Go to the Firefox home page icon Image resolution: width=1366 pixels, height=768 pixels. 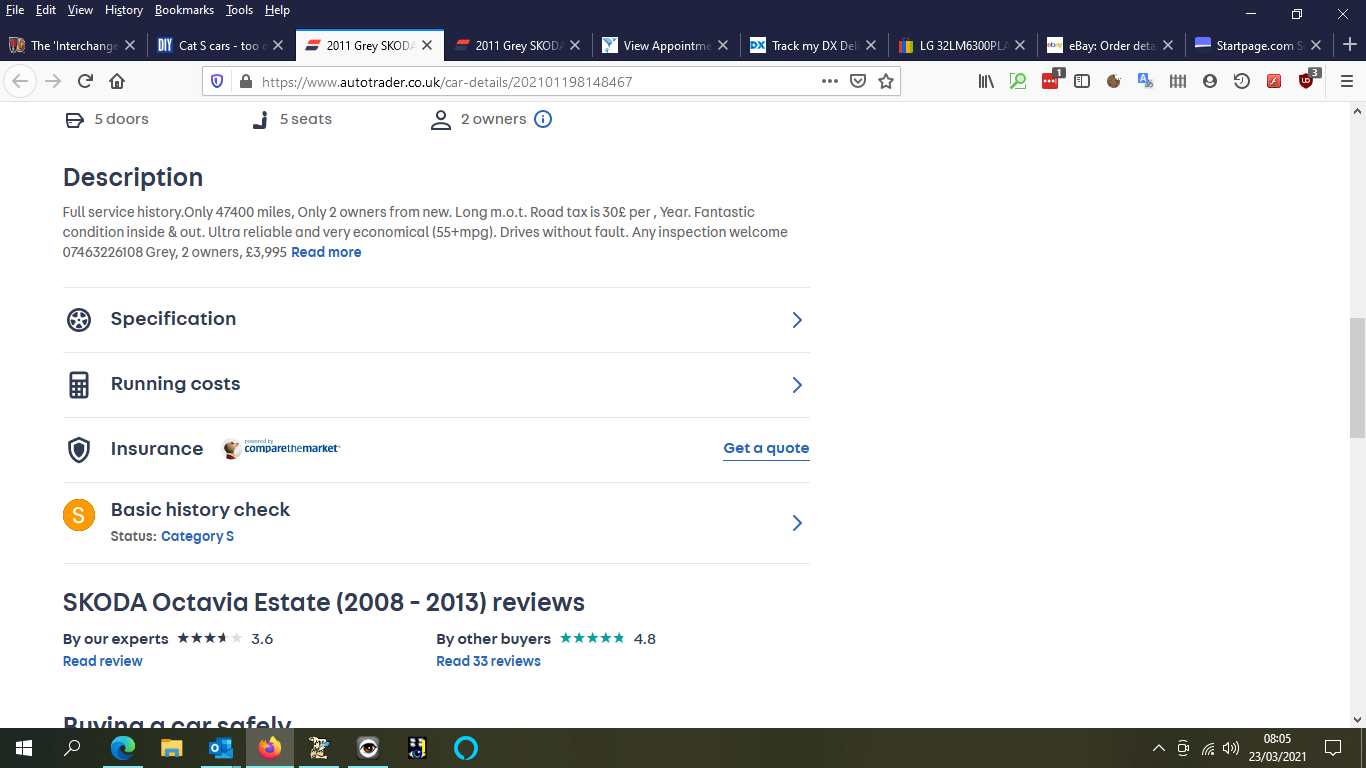pyautogui.click(x=117, y=82)
